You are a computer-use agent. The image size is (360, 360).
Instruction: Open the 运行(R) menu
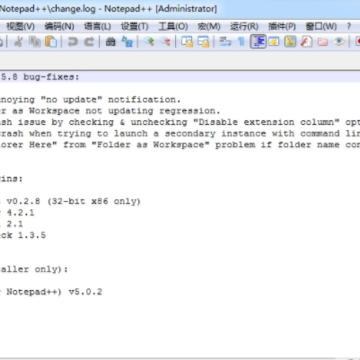244,26
